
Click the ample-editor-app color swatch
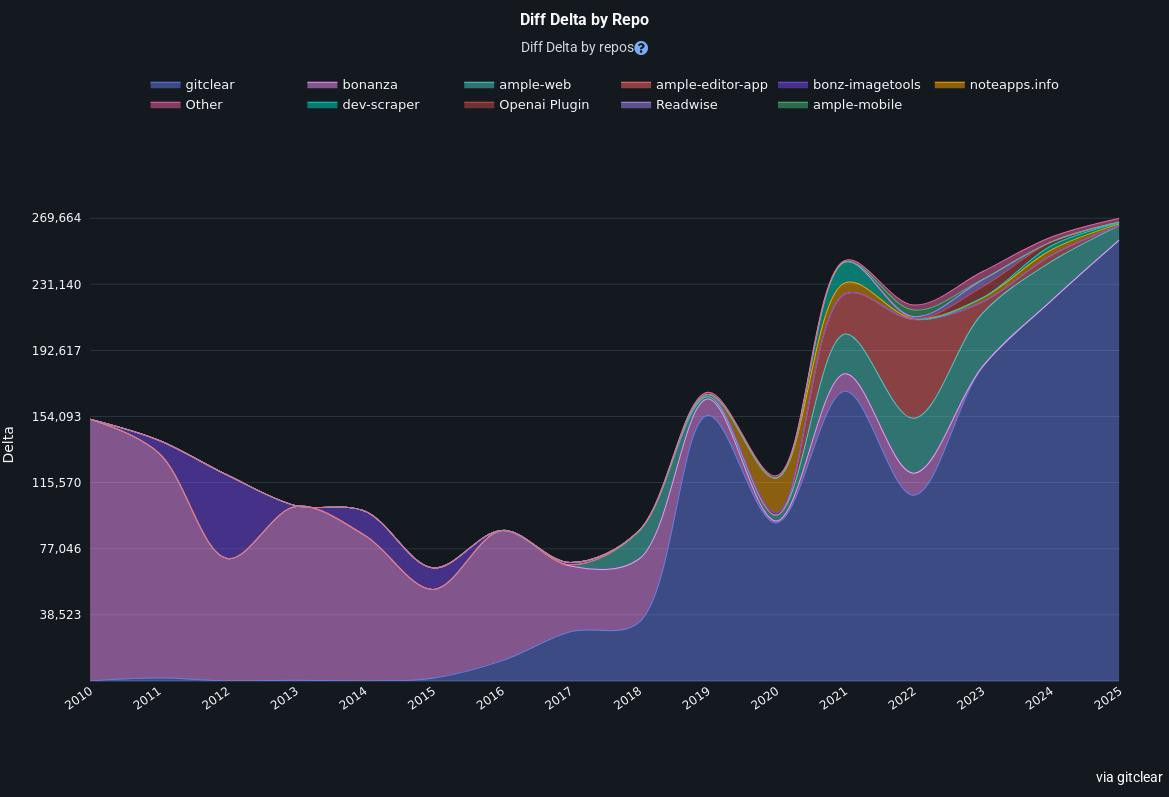[x=636, y=85]
